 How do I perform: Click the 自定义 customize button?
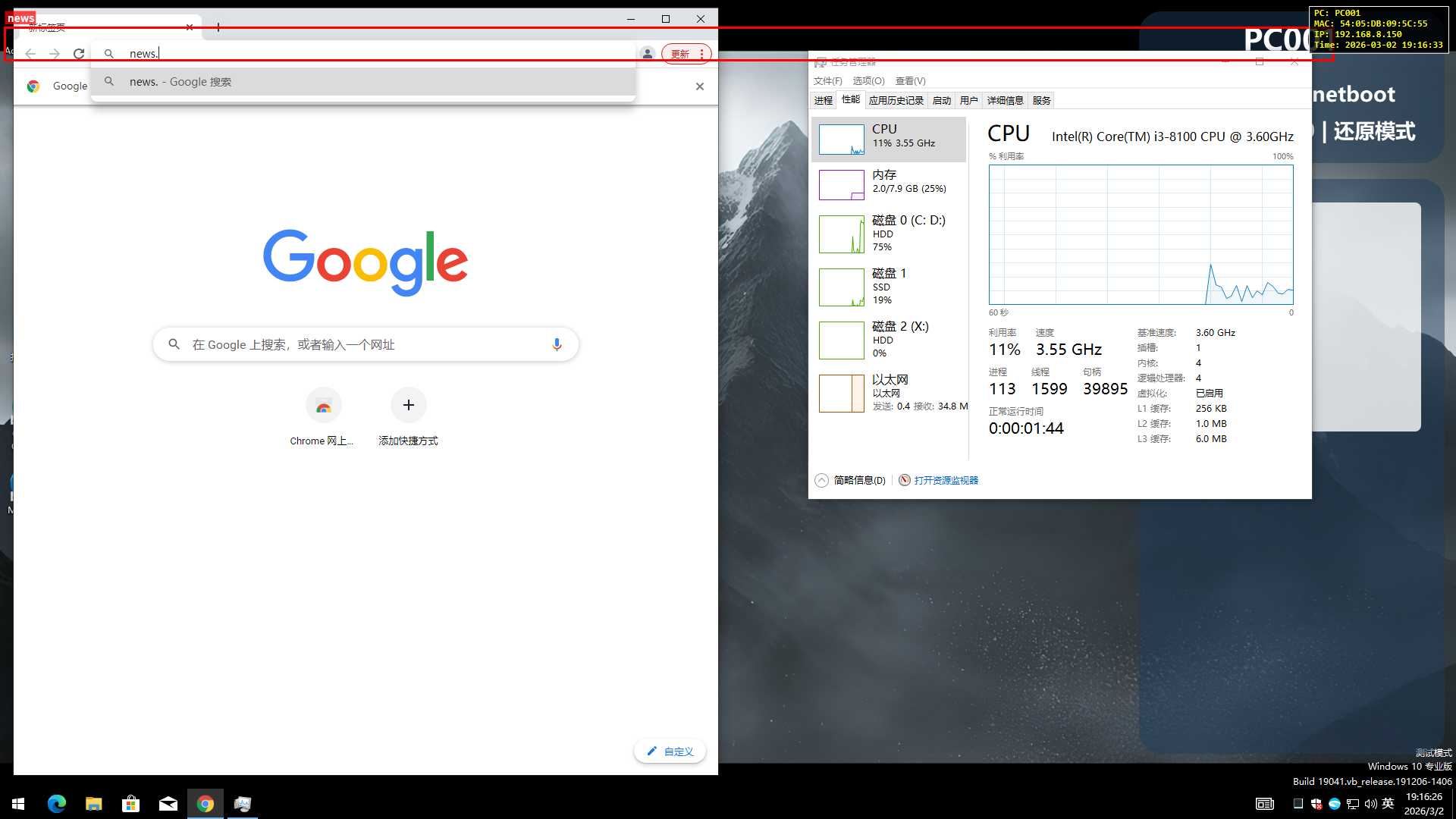(x=670, y=752)
